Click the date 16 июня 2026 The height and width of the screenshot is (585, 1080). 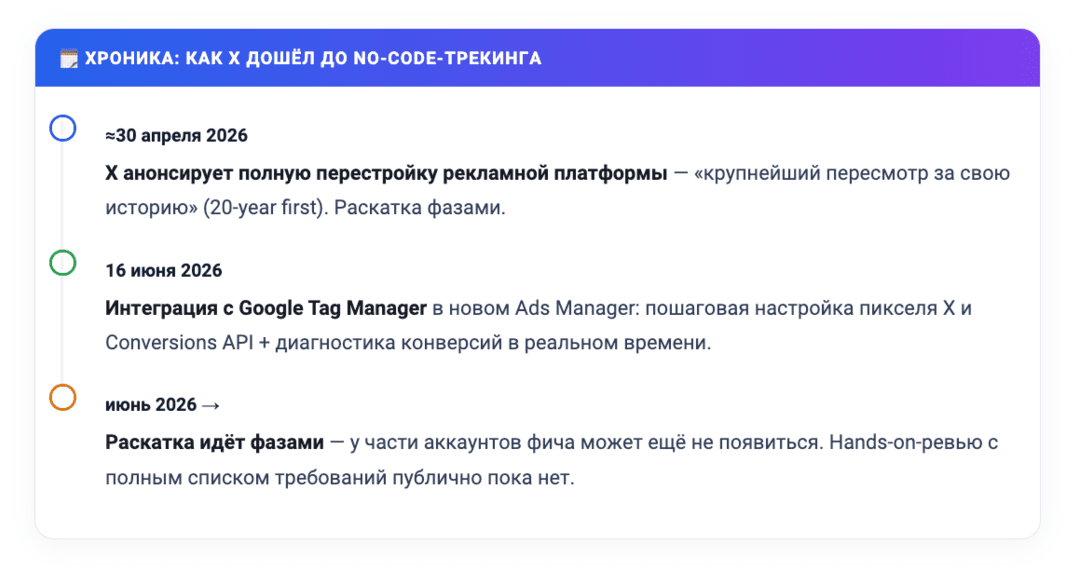click(163, 270)
